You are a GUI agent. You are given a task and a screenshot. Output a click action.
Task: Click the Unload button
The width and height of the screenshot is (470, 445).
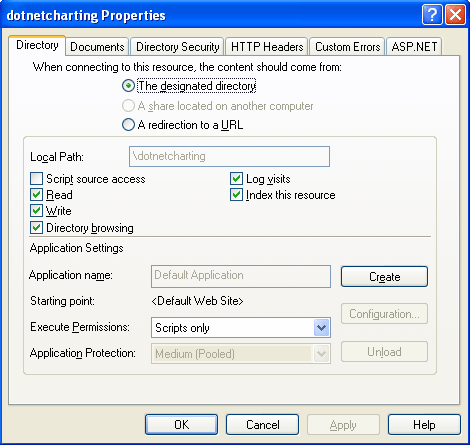pos(384,352)
